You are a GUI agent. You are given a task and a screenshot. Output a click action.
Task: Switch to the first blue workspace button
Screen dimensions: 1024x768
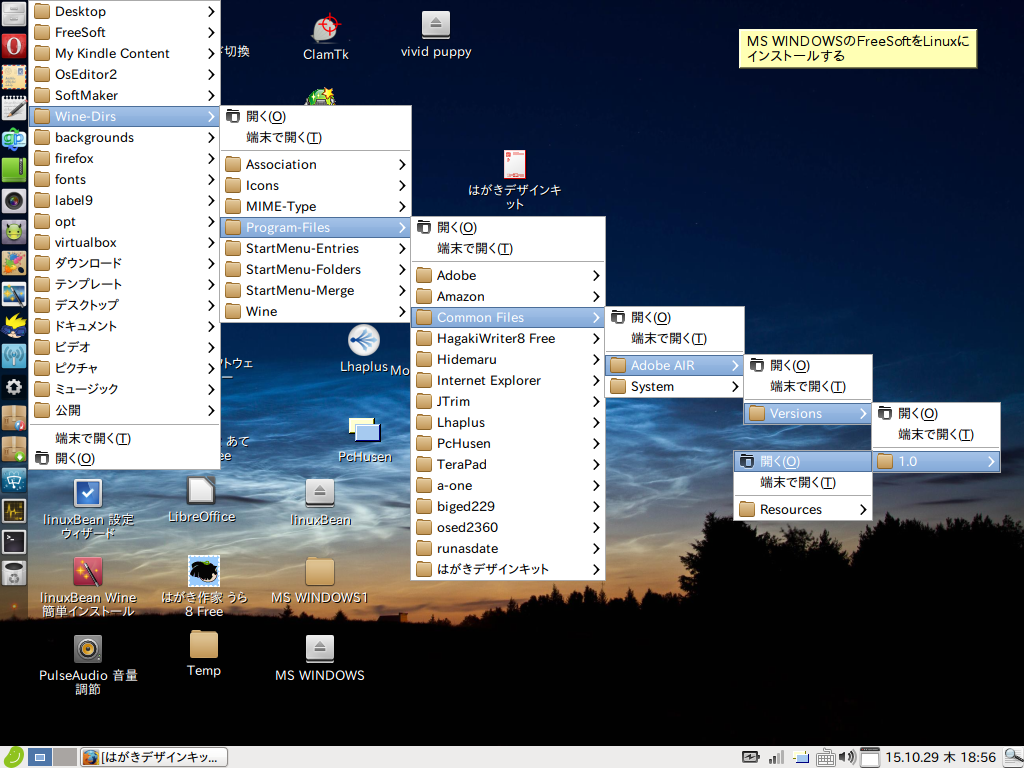coord(40,758)
